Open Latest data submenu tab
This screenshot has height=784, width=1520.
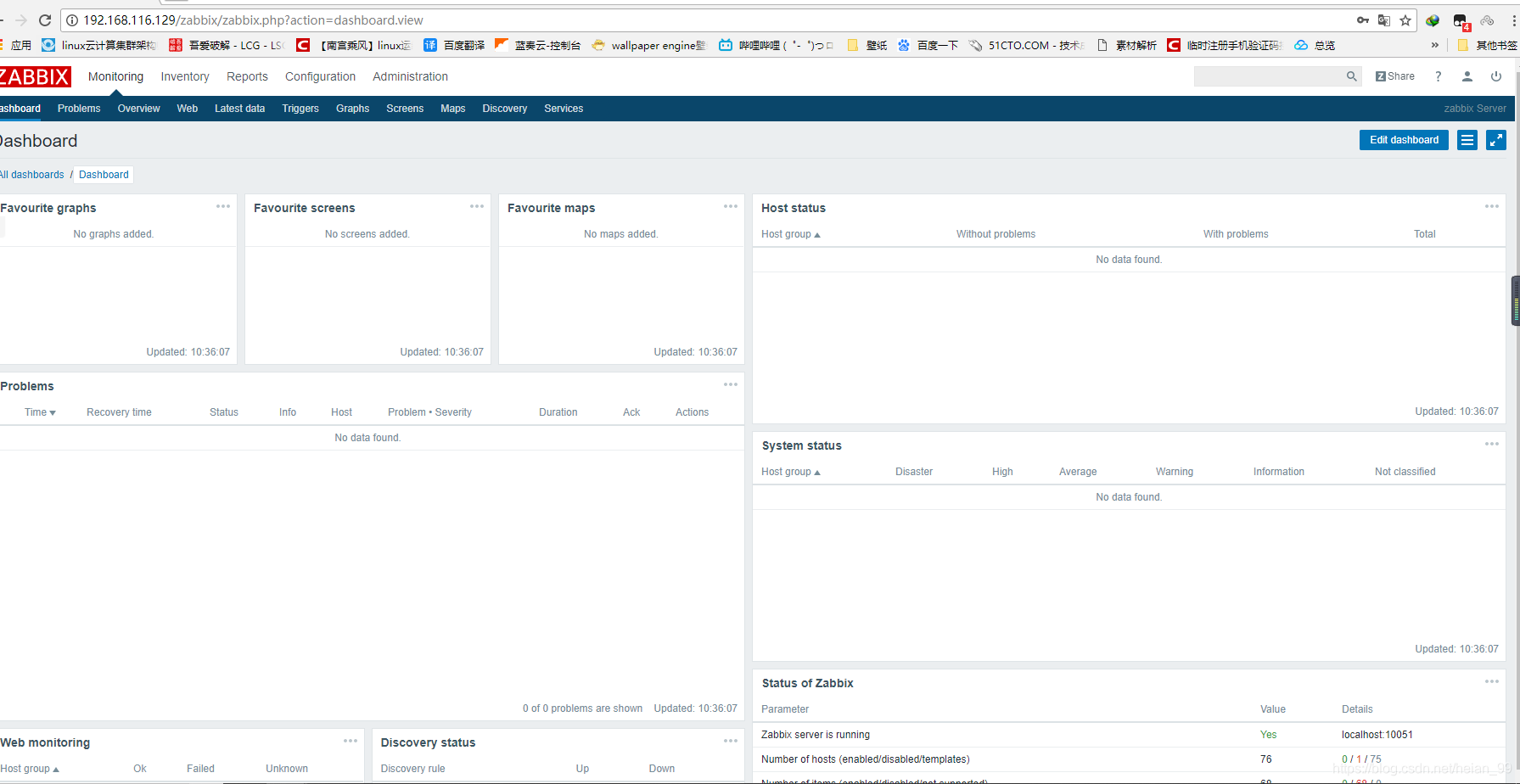[239, 109]
